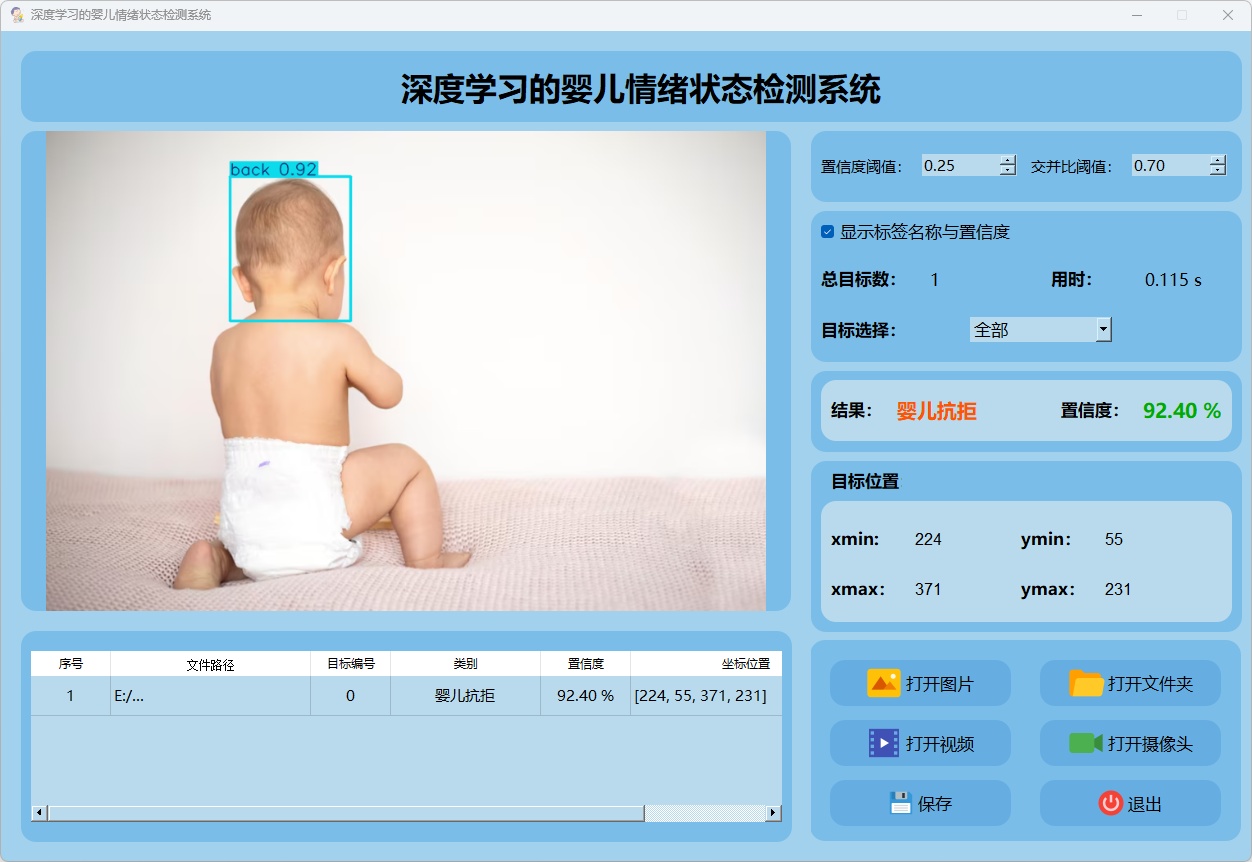
Task: Click the 置信度阈值 input field showing 0.25
Action: tap(961, 166)
